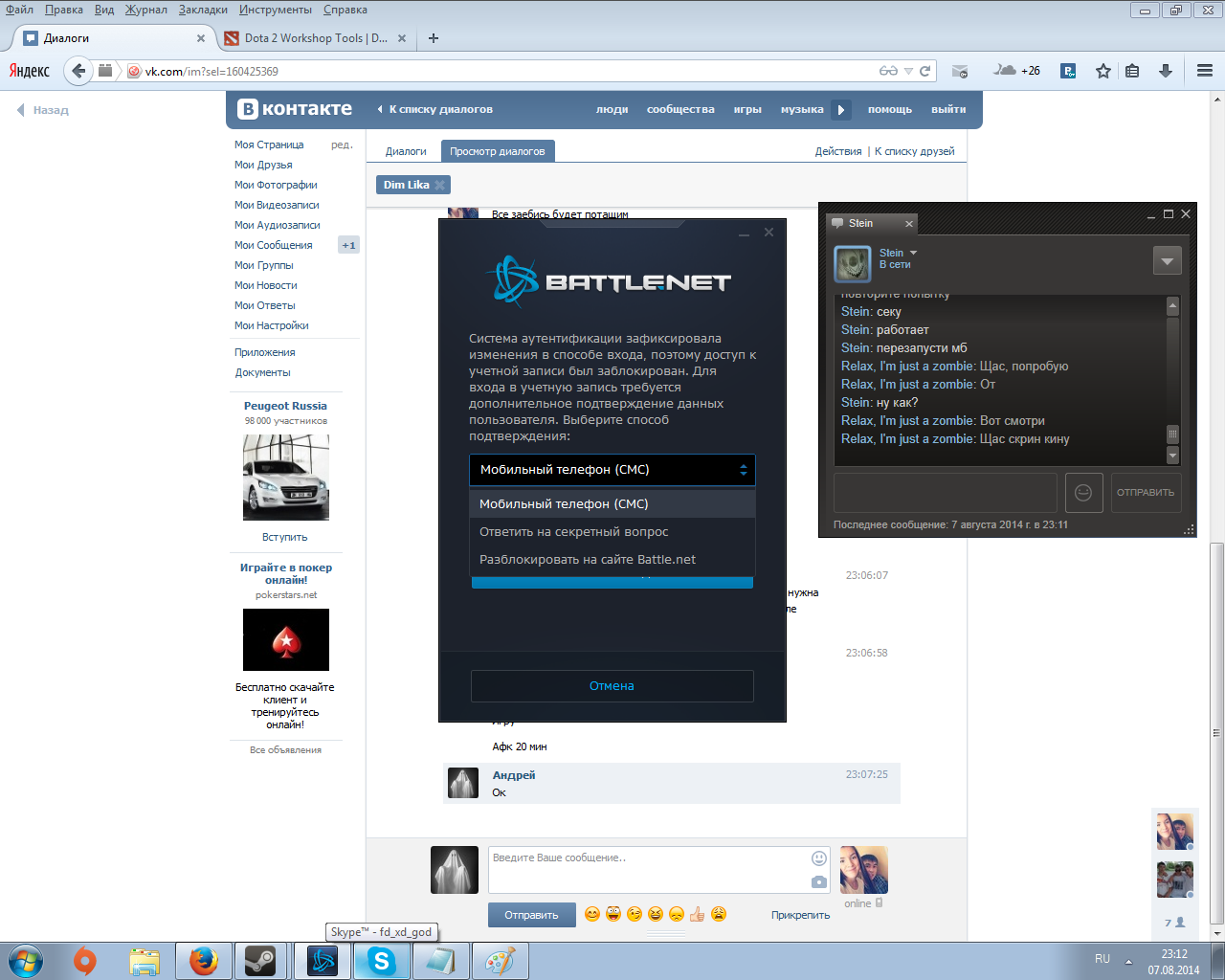The image size is (1225, 980).
Task: Click ОТПРАВИТЬ in Steam chat
Action: coord(1146,492)
